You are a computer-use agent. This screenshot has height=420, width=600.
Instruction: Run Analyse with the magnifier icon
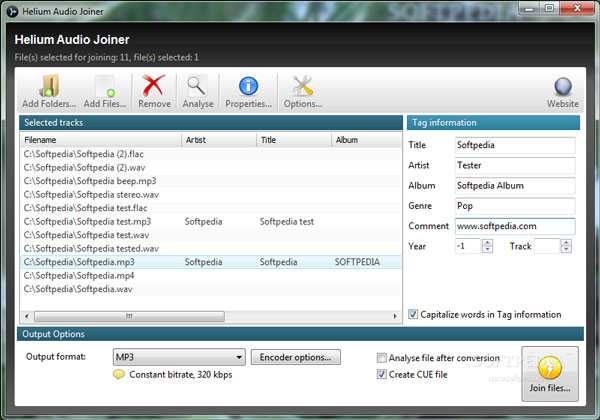(197, 91)
